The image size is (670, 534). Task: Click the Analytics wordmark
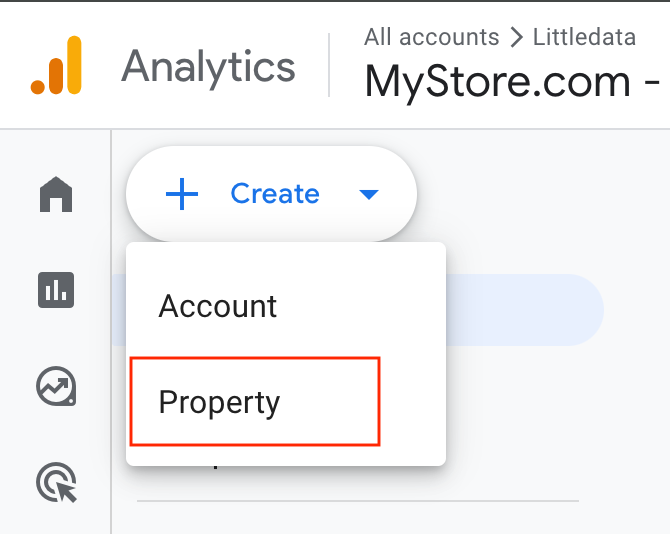pos(209,66)
